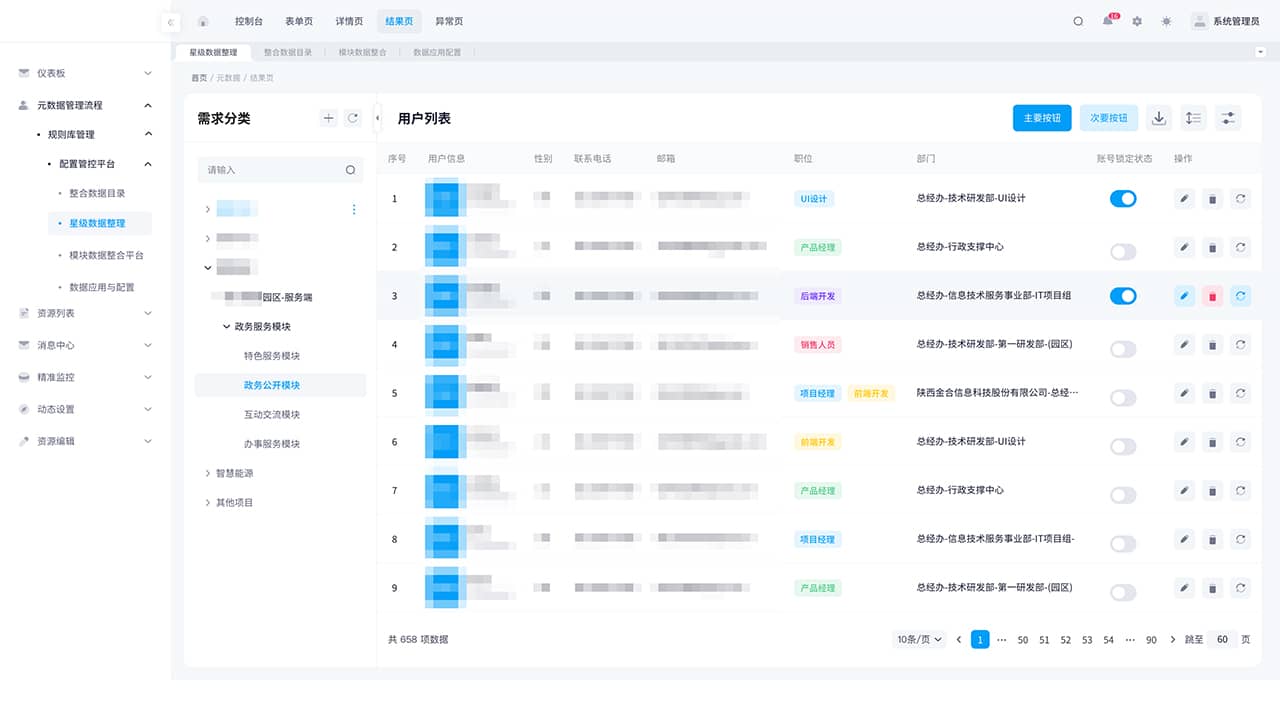The width and height of the screenshot is (1280, 720).
Task: Click the 主要按钮 primary button
Action: point(1042,118)
